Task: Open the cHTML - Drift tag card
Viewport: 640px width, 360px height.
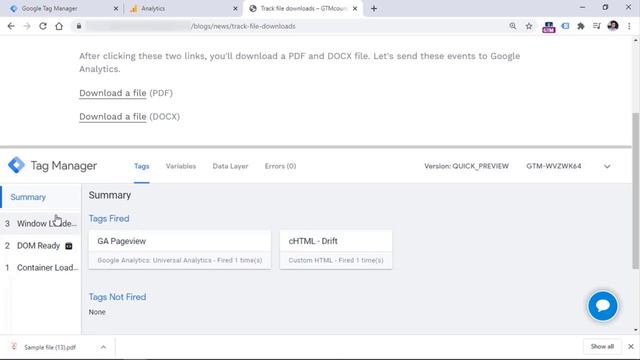Action: coord(336,250)
